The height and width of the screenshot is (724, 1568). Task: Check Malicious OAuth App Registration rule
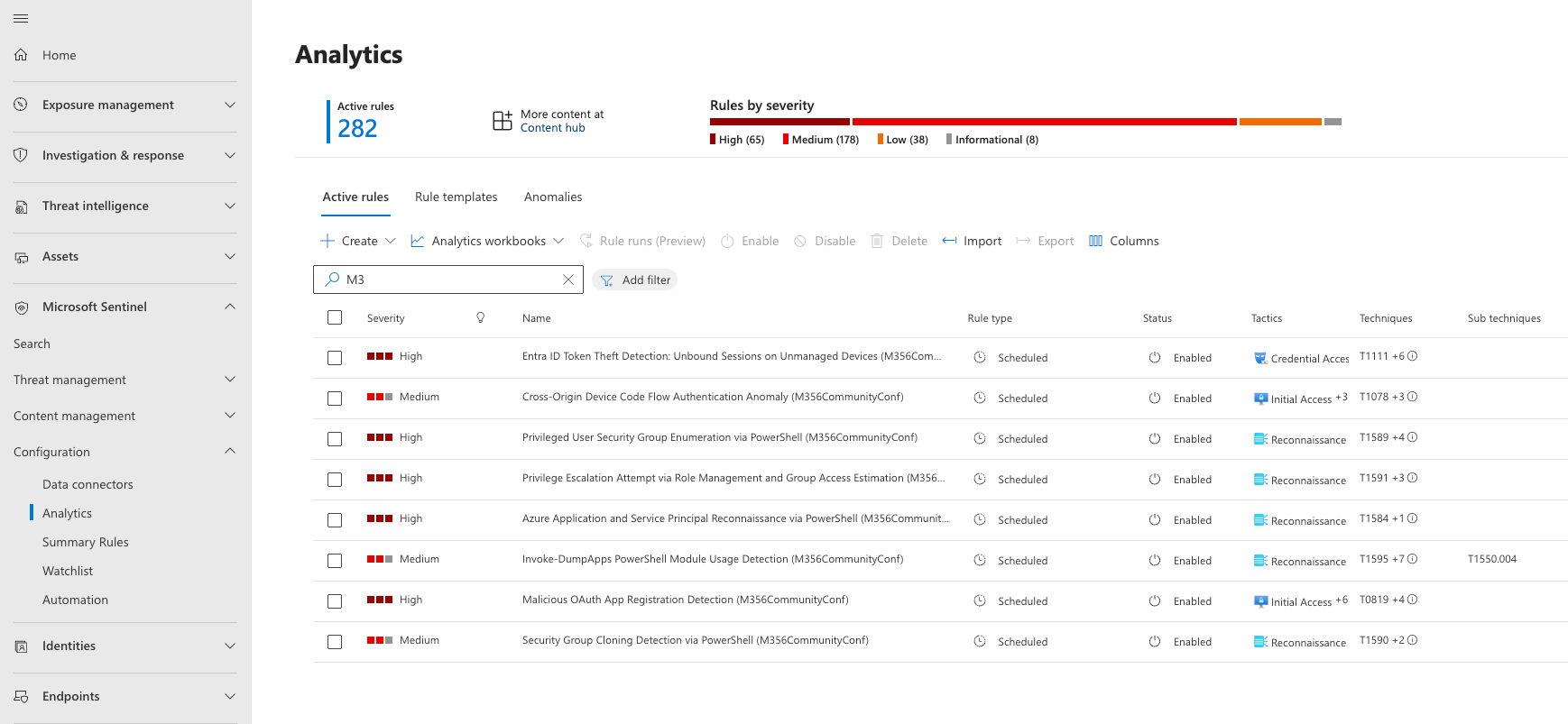(335, 601)
